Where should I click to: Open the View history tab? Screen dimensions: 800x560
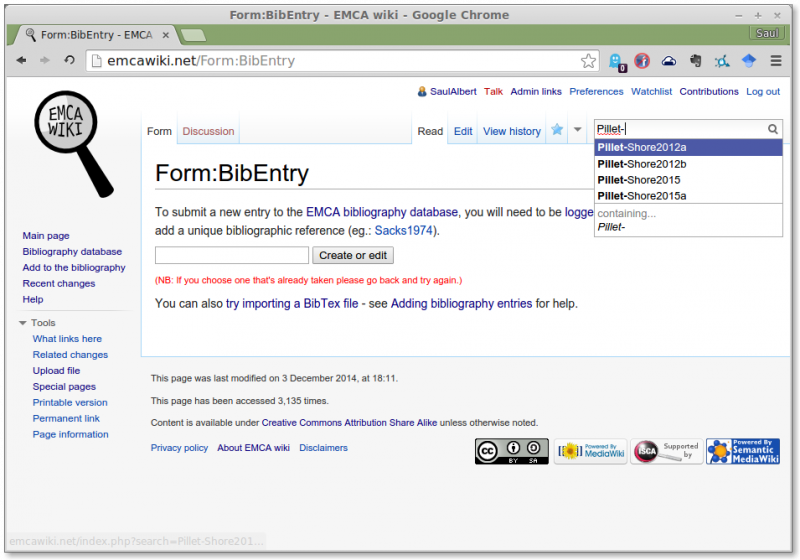512,131
